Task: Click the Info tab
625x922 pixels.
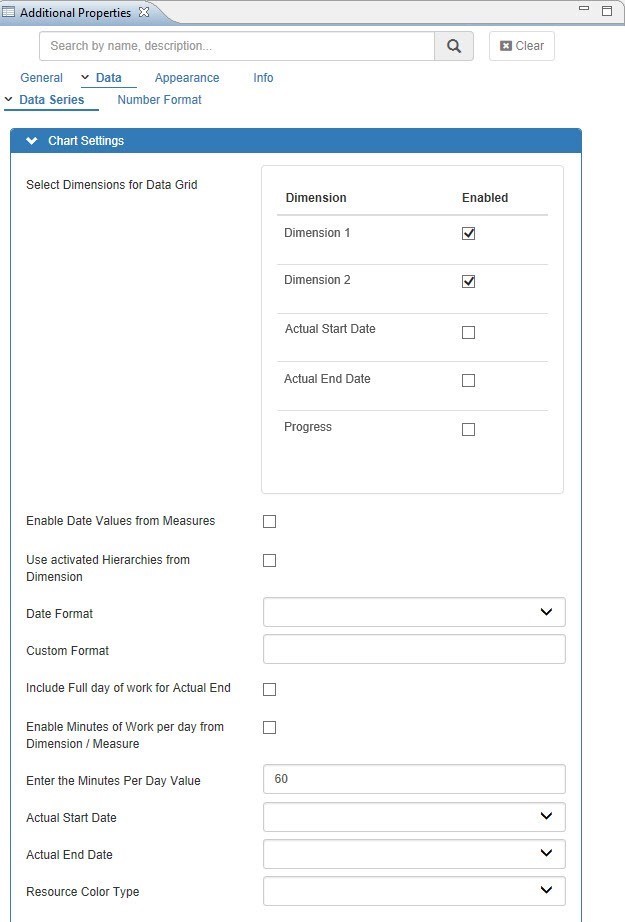Action: pyautogui.click(x=263, y=78)
